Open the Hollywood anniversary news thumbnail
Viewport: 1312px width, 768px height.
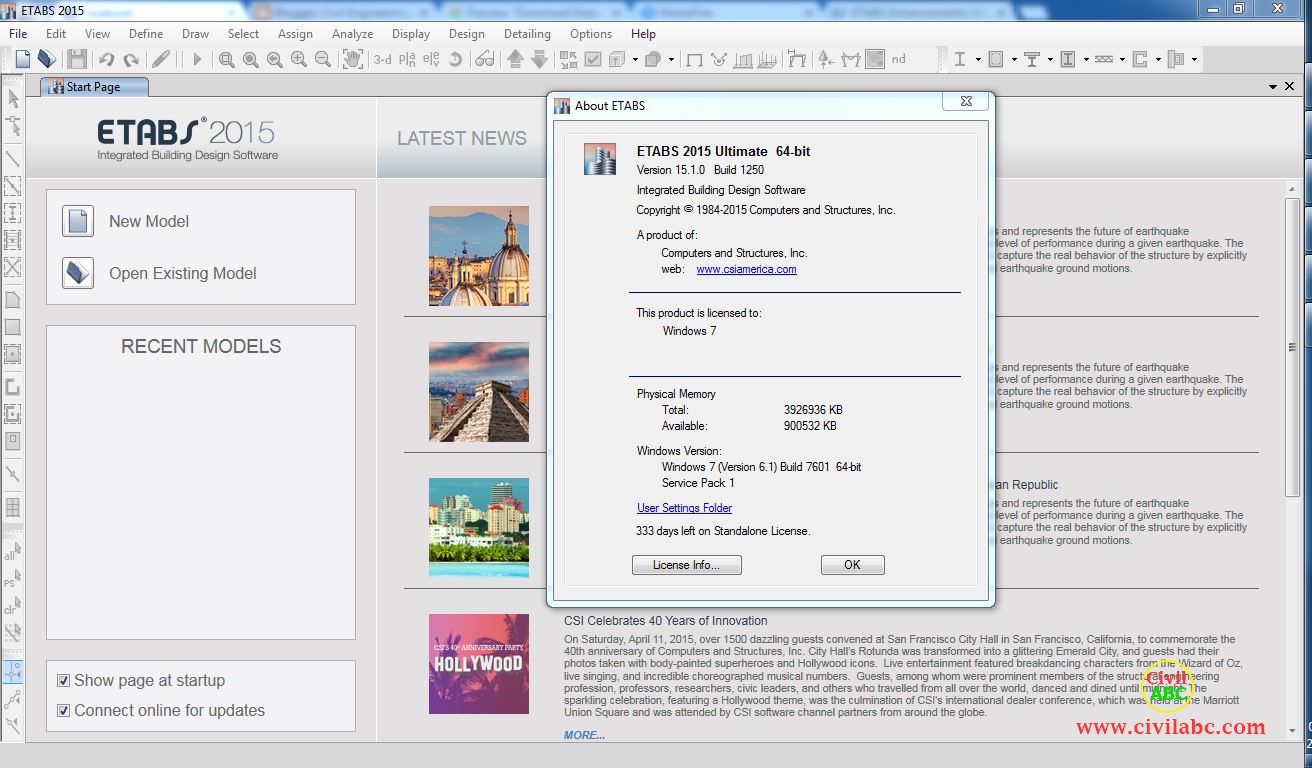tap(479, 664)
